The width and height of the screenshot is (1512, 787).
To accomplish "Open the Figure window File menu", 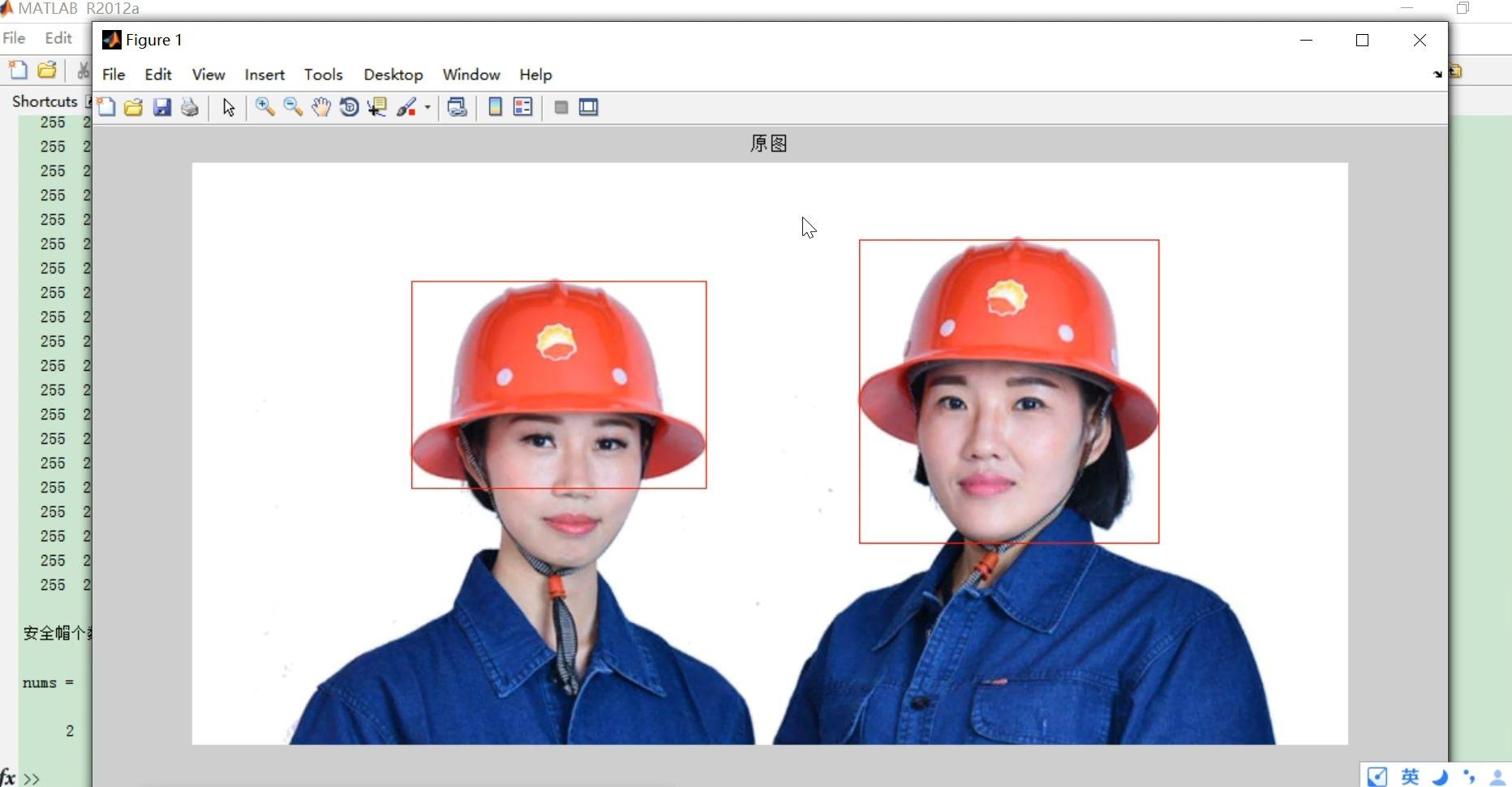I will point(114,75).
